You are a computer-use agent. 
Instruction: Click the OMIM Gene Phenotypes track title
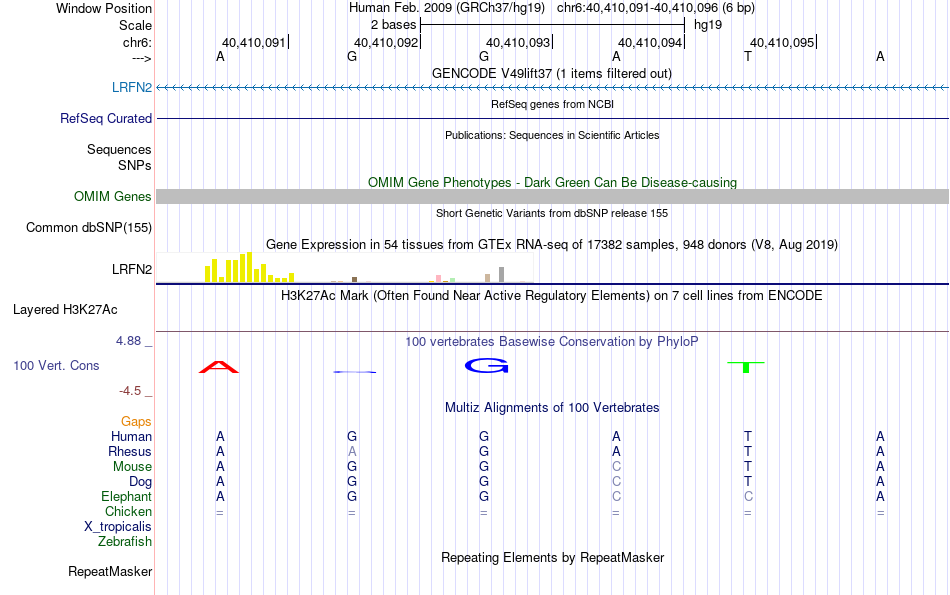coord(552,182)
